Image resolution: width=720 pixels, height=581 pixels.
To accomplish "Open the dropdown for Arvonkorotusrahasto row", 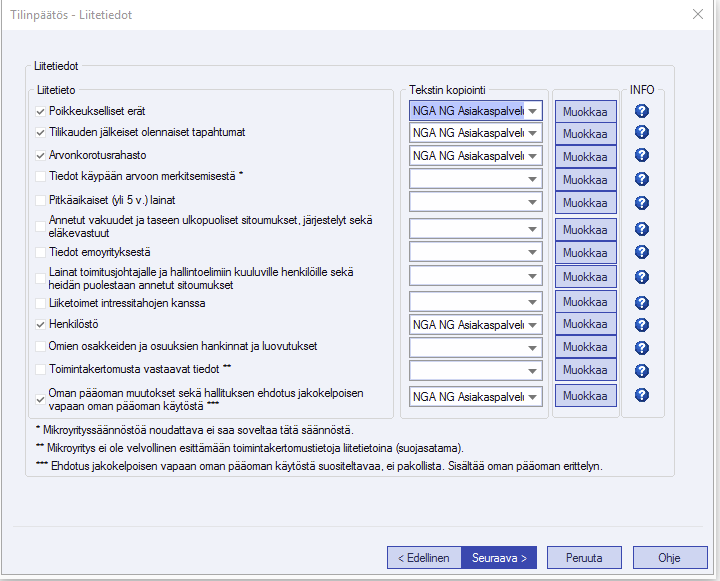I will click(x=534, y=156).
